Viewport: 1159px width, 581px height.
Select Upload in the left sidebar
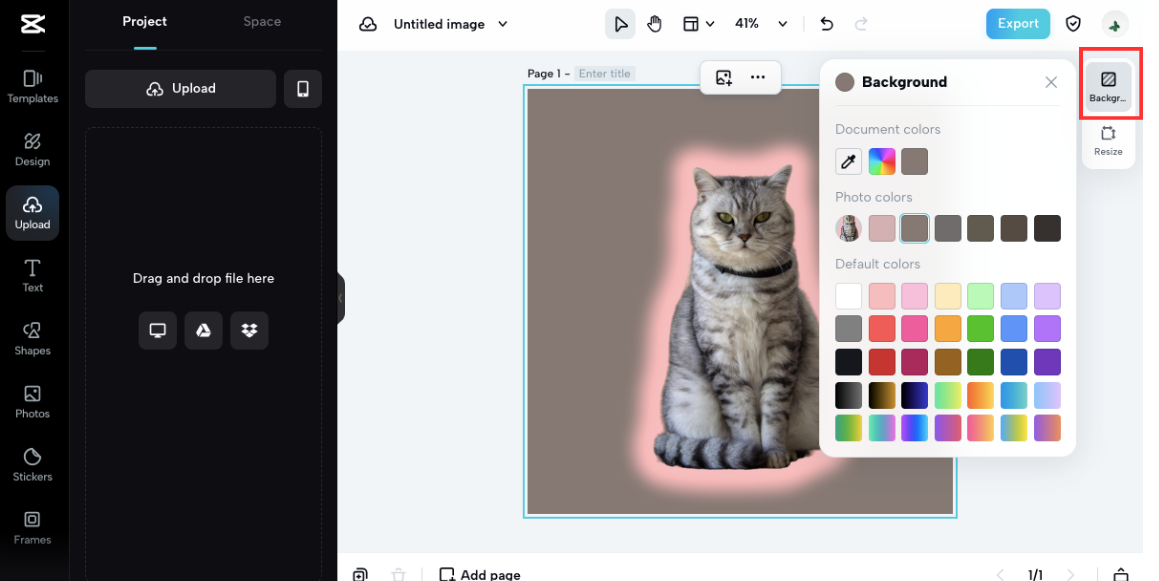[x=33, y=213]
